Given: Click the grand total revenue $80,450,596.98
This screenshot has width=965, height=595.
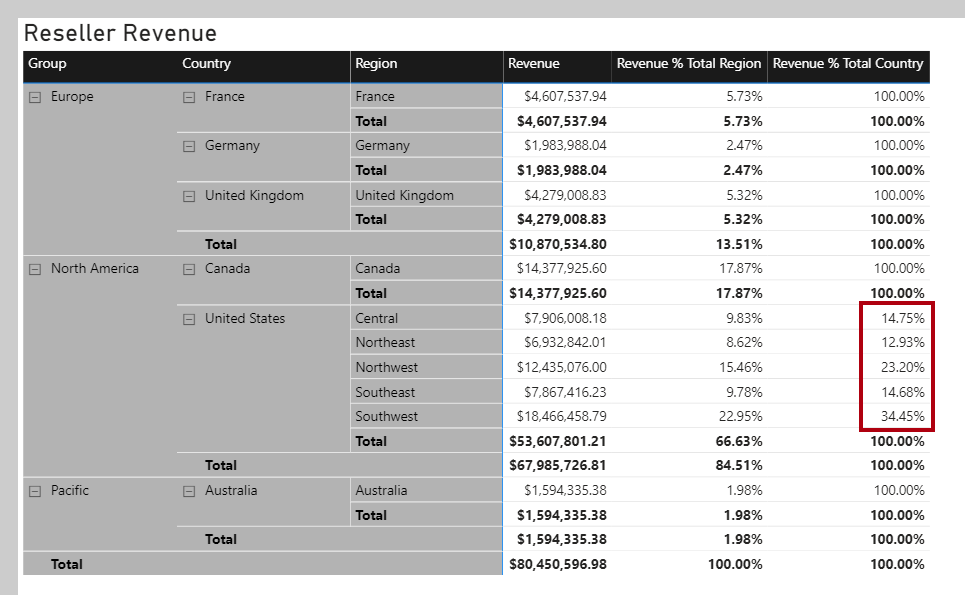Looking at the screenshot, I should pyautogui.click(x=562, y=564).
